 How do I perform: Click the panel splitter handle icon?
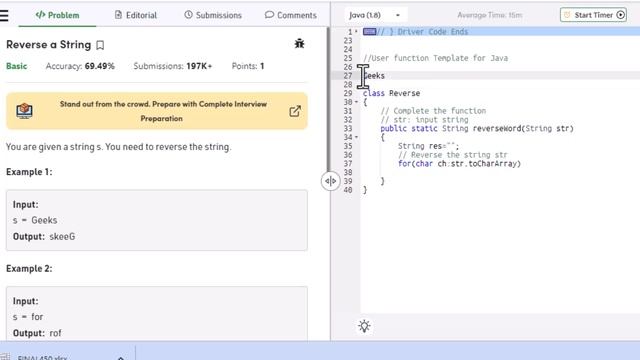(330, 181)
